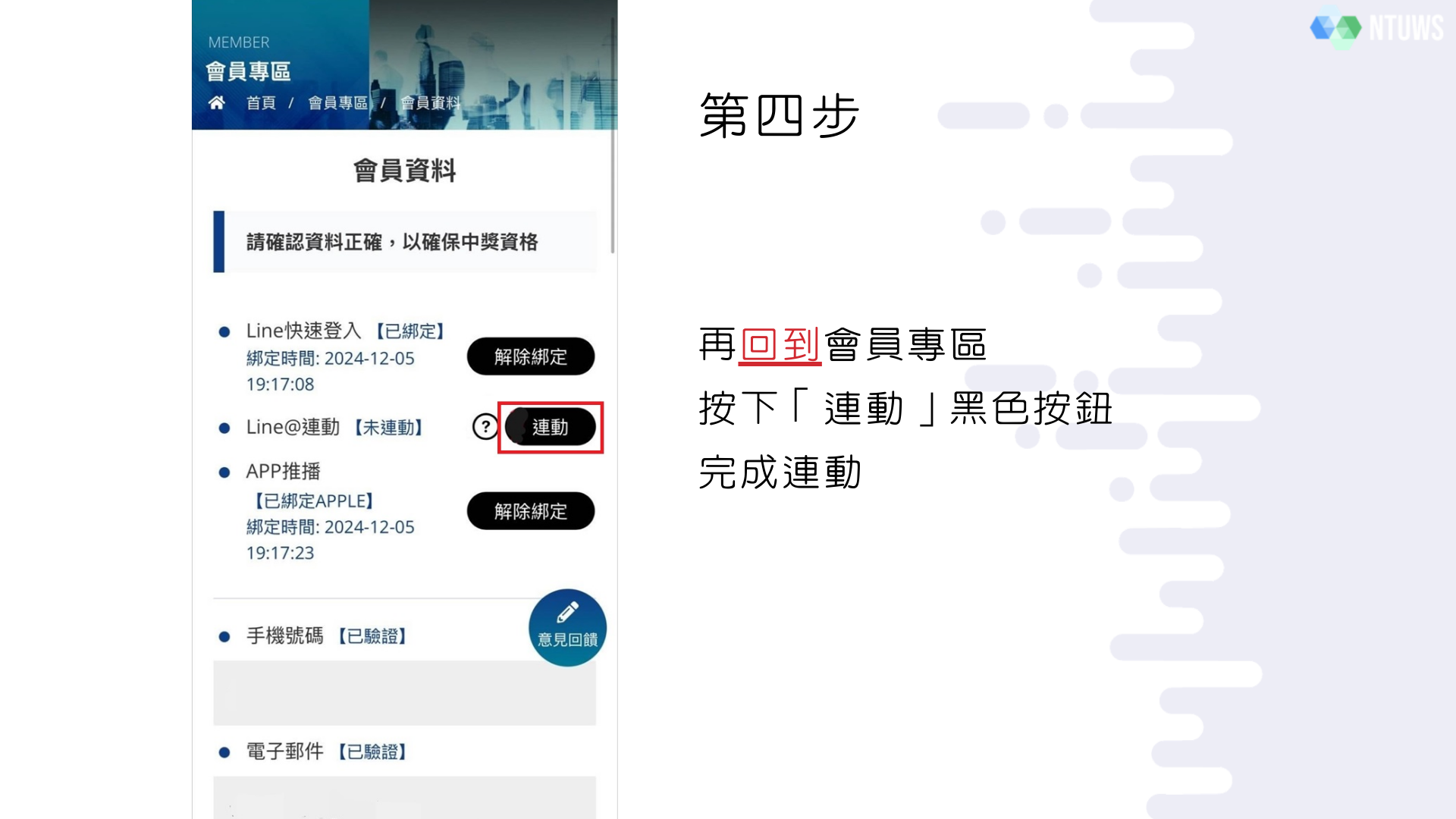Unbind Line login with 解除綁定 button

[x=531, y=356]
